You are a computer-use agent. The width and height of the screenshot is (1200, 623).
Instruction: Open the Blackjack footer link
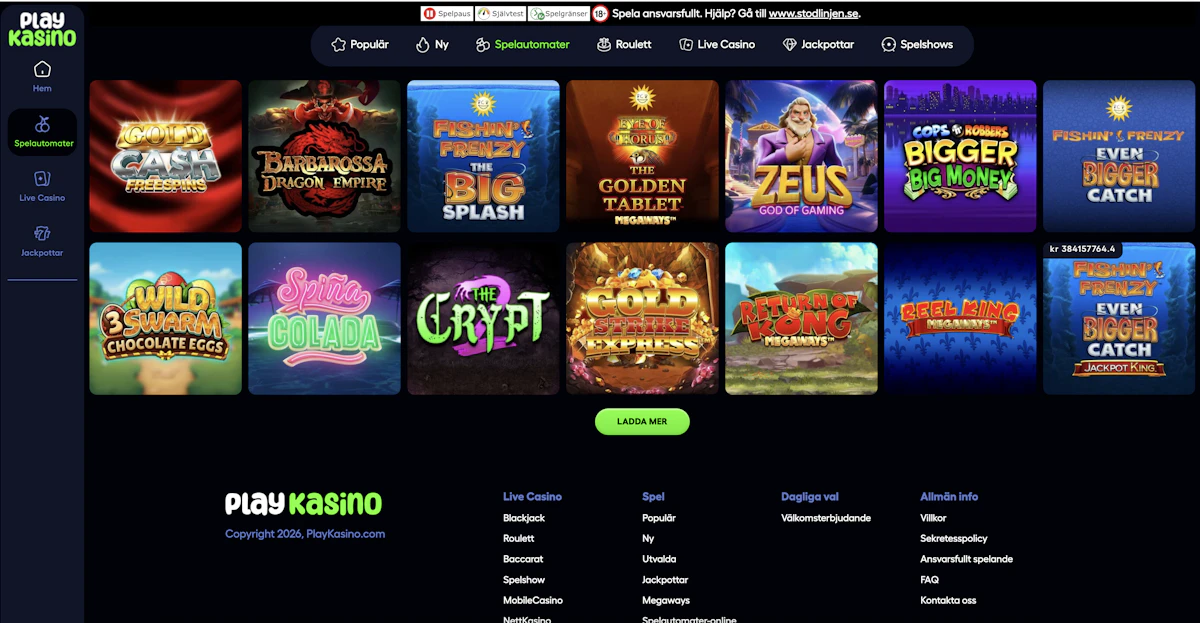524,518
